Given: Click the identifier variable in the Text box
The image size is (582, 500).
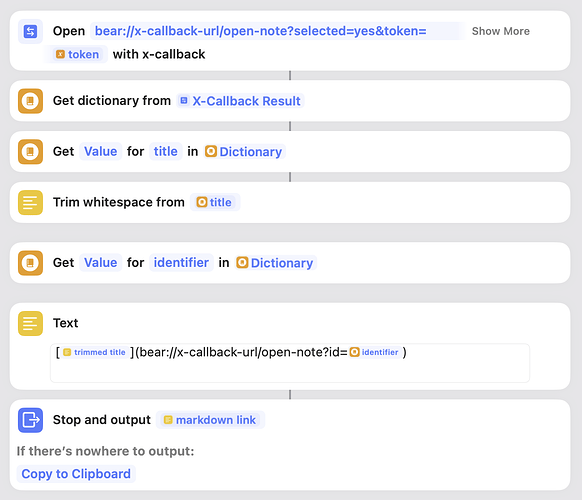Looking at the screenshot, I should [375, 352].
